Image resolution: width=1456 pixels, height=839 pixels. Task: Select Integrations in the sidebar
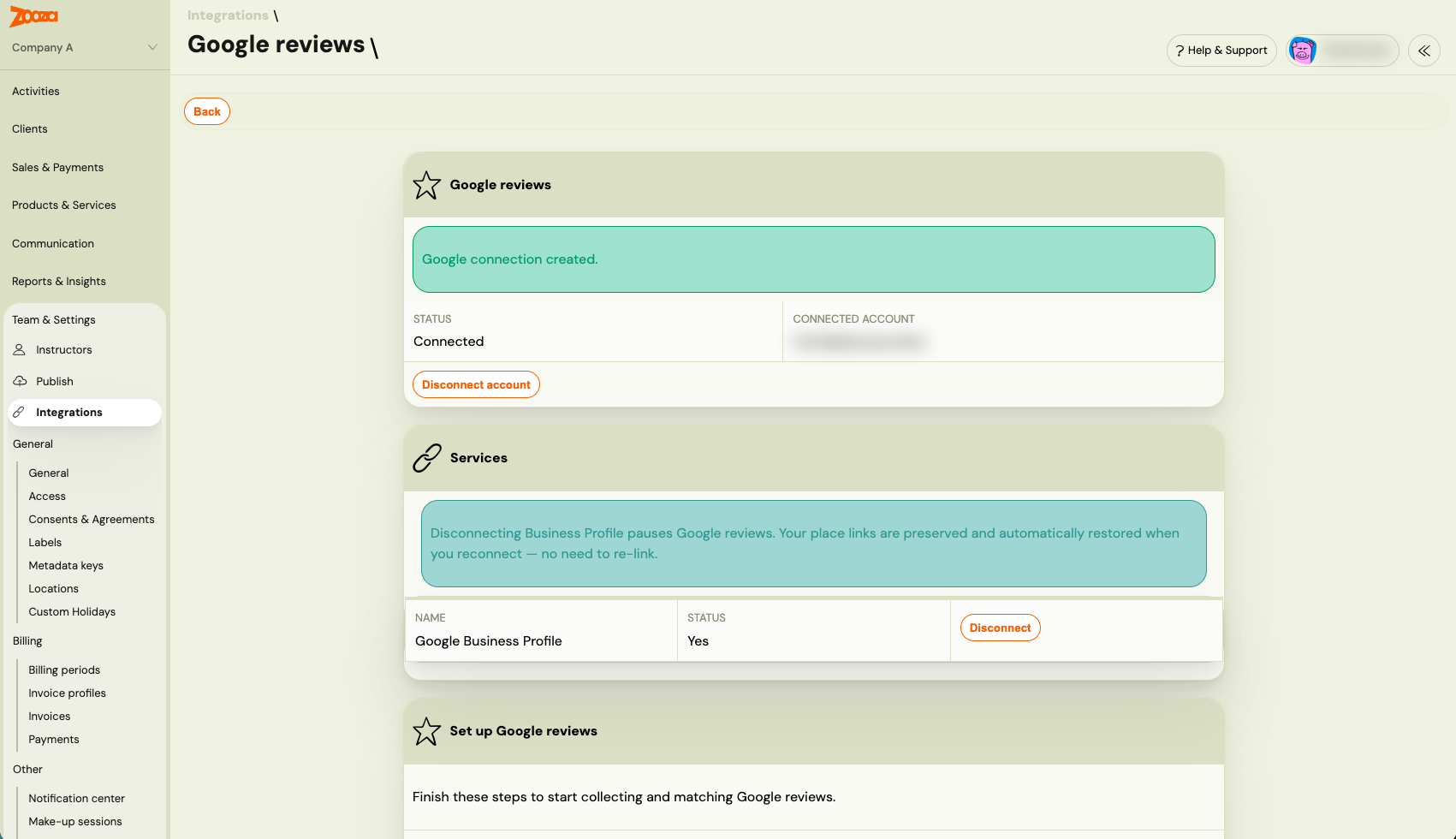click(x=85, y=413)
